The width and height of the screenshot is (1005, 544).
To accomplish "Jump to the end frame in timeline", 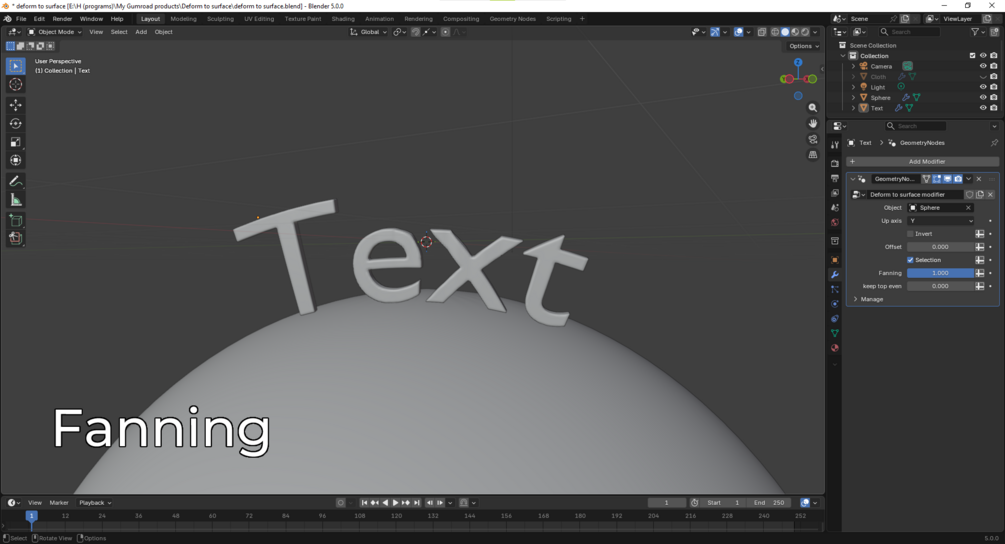I will point(417,502).
